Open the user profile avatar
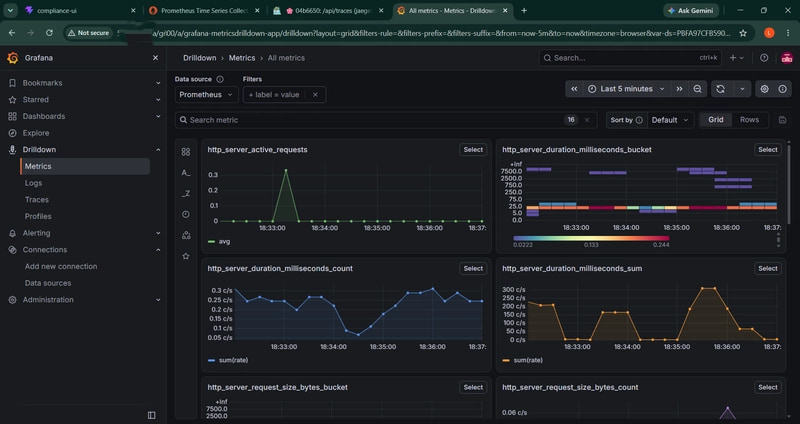The width and height of the screenshot is (800, 424). tap(787, 58)
